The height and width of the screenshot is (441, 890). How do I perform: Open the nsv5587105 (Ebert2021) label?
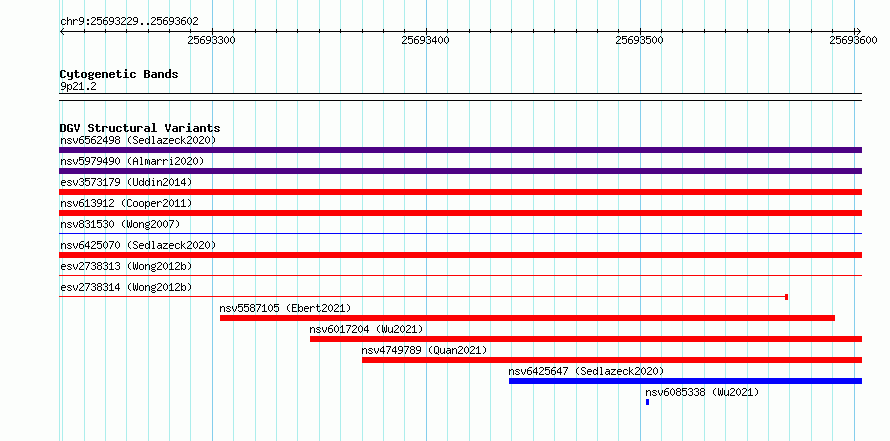286,308
